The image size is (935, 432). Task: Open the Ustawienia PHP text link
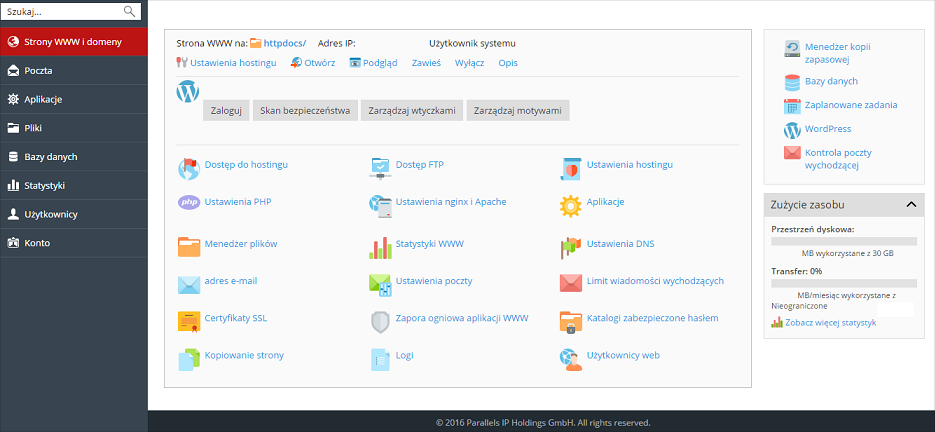(238, 202)
